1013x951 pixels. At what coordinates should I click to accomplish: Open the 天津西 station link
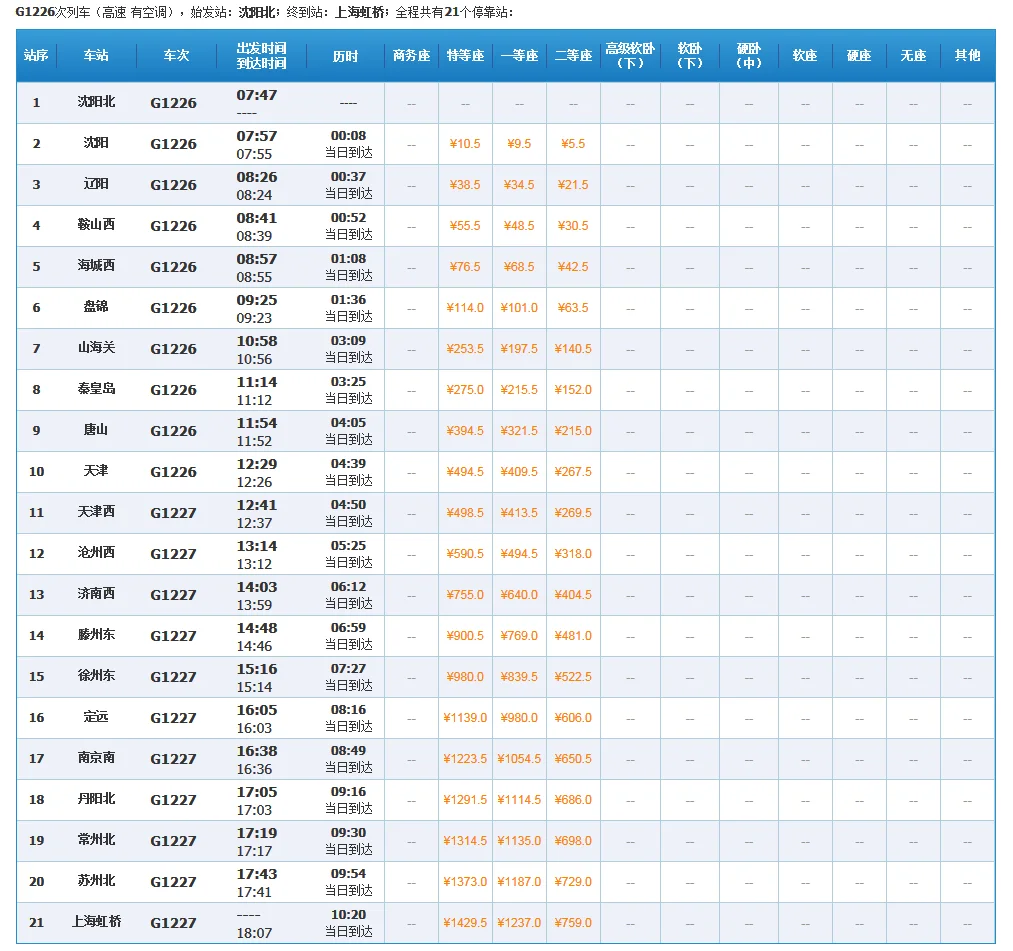[97, 512]
